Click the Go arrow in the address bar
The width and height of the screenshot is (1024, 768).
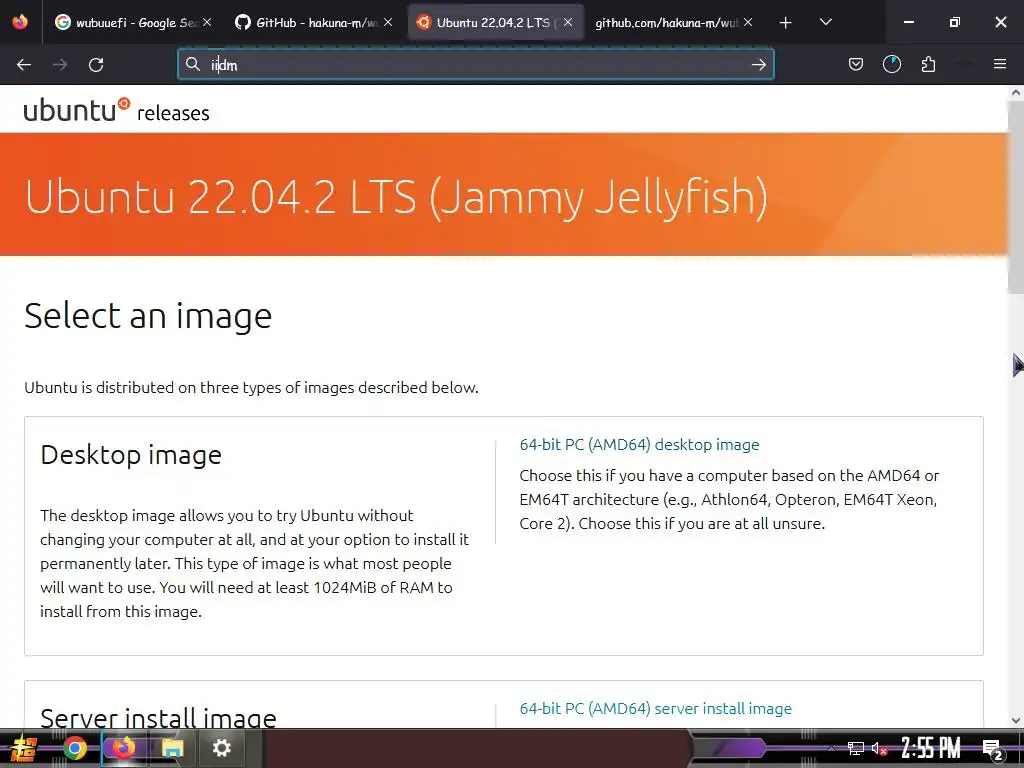pos(758,64)
